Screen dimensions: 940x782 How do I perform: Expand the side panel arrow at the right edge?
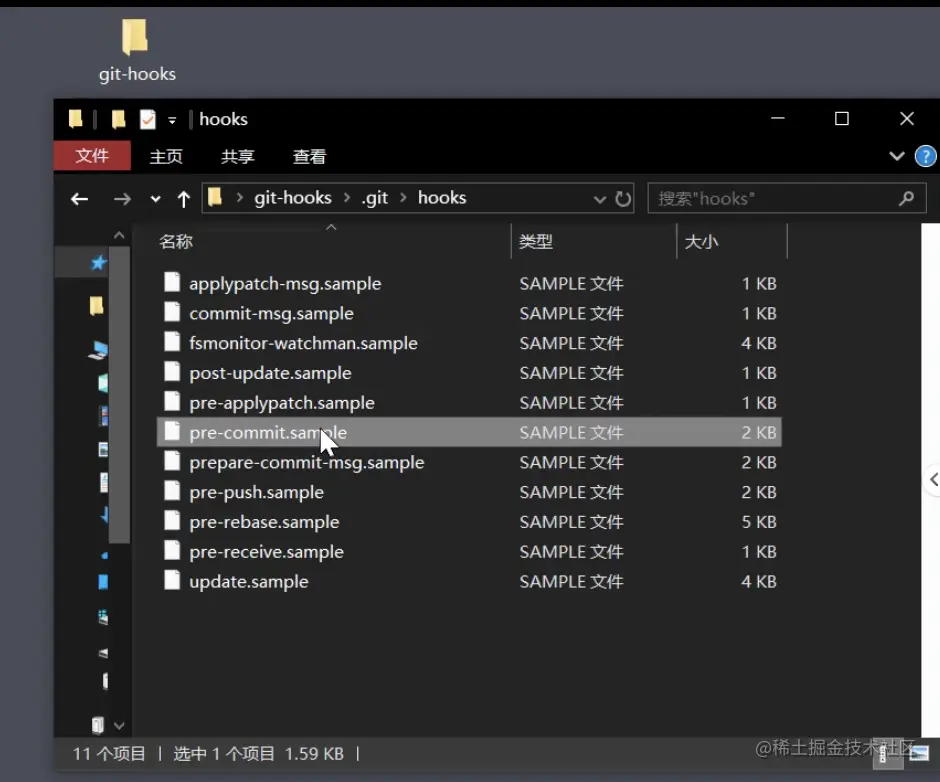point(933,480)
